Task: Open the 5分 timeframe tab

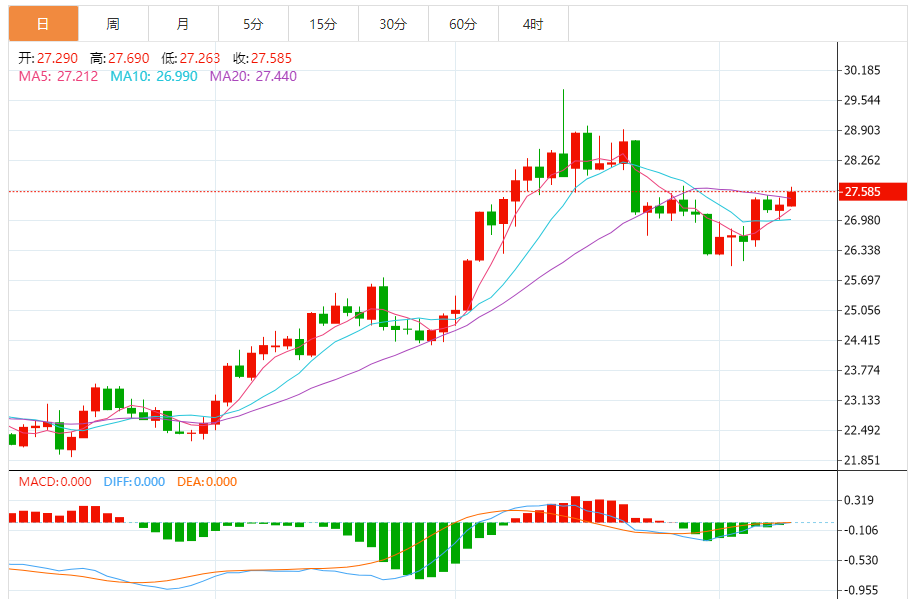Action: [x=254, y=24]
